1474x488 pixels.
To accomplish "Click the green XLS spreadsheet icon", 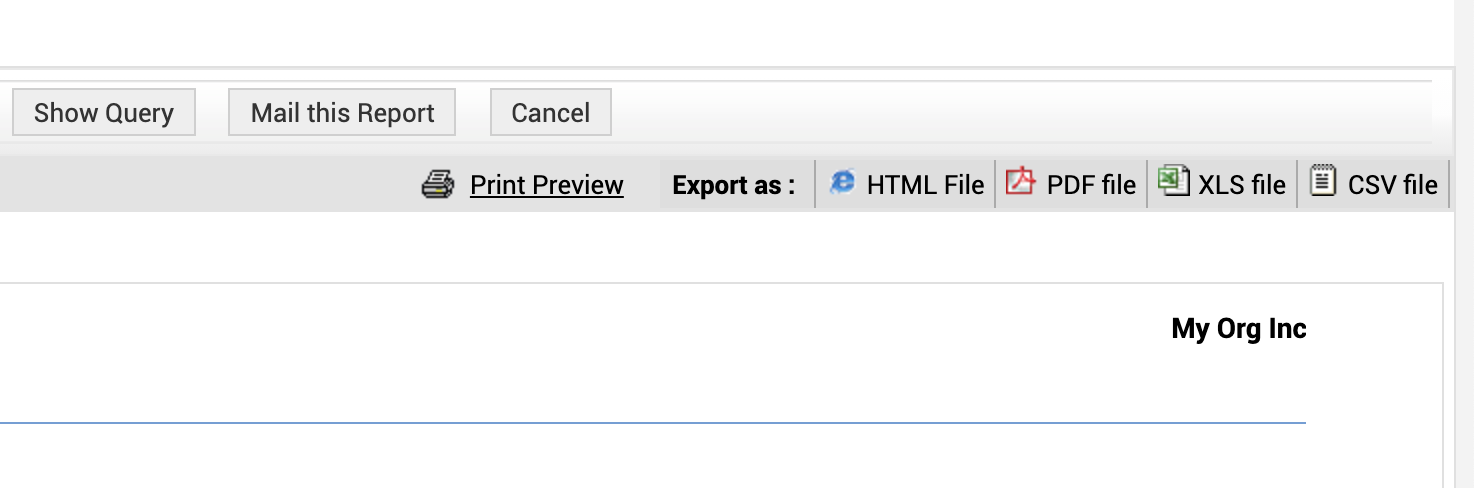I will (x=1172, y=181).
